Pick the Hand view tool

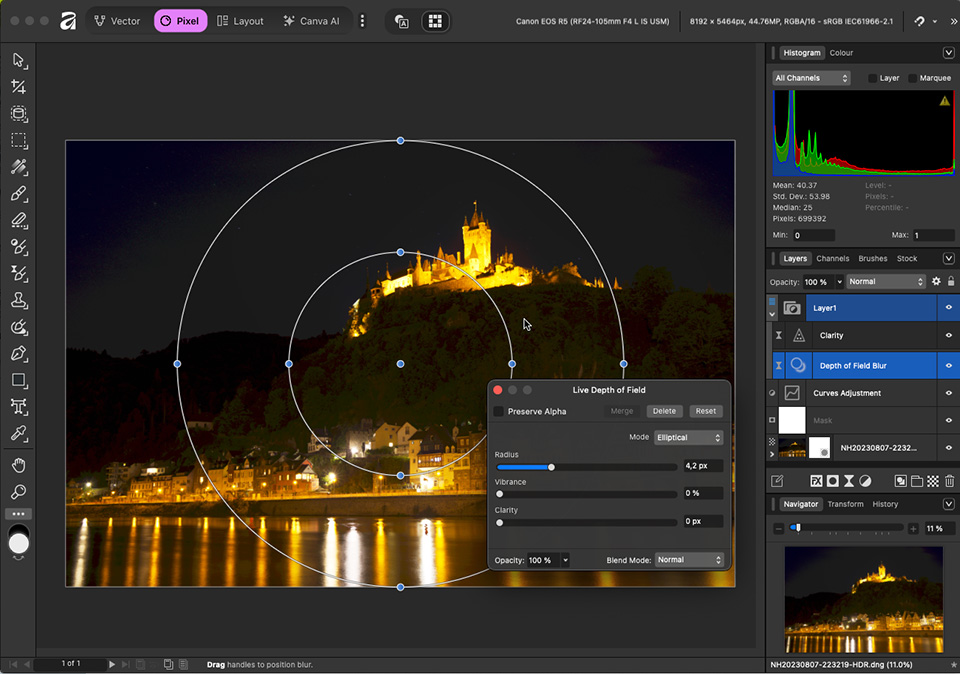pos(18,465)
